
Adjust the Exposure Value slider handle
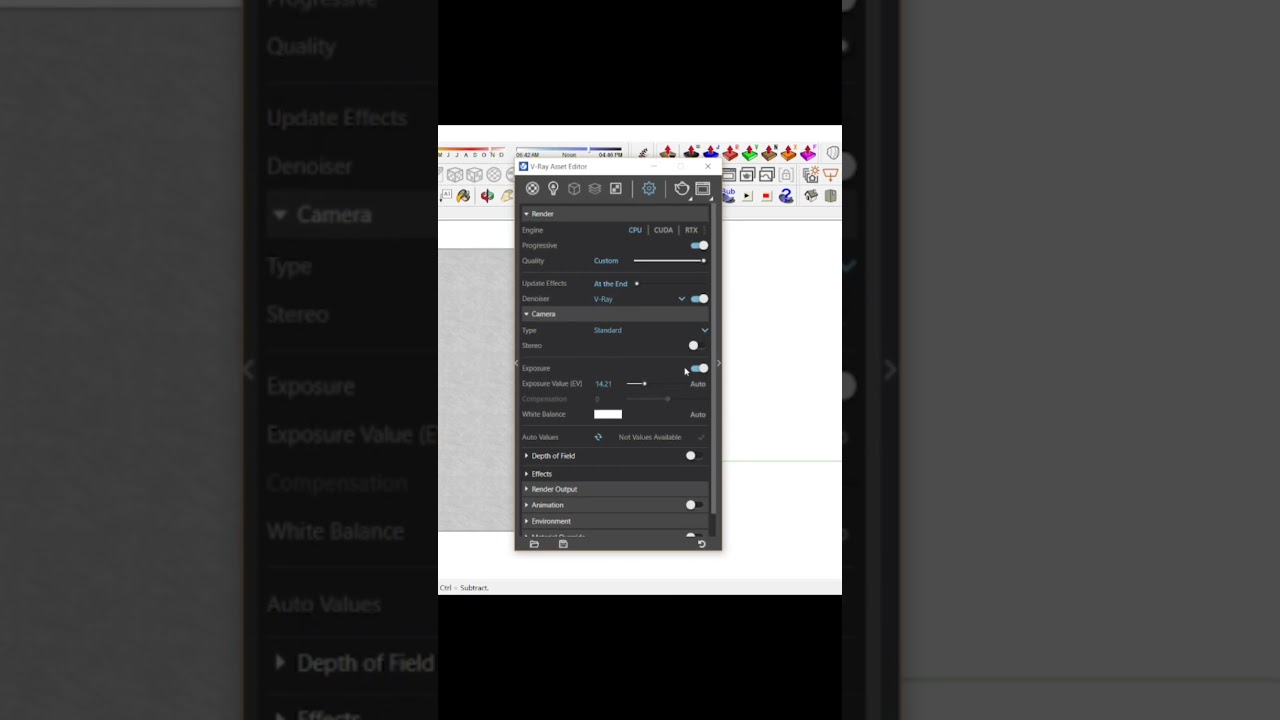tap(644, 384)
